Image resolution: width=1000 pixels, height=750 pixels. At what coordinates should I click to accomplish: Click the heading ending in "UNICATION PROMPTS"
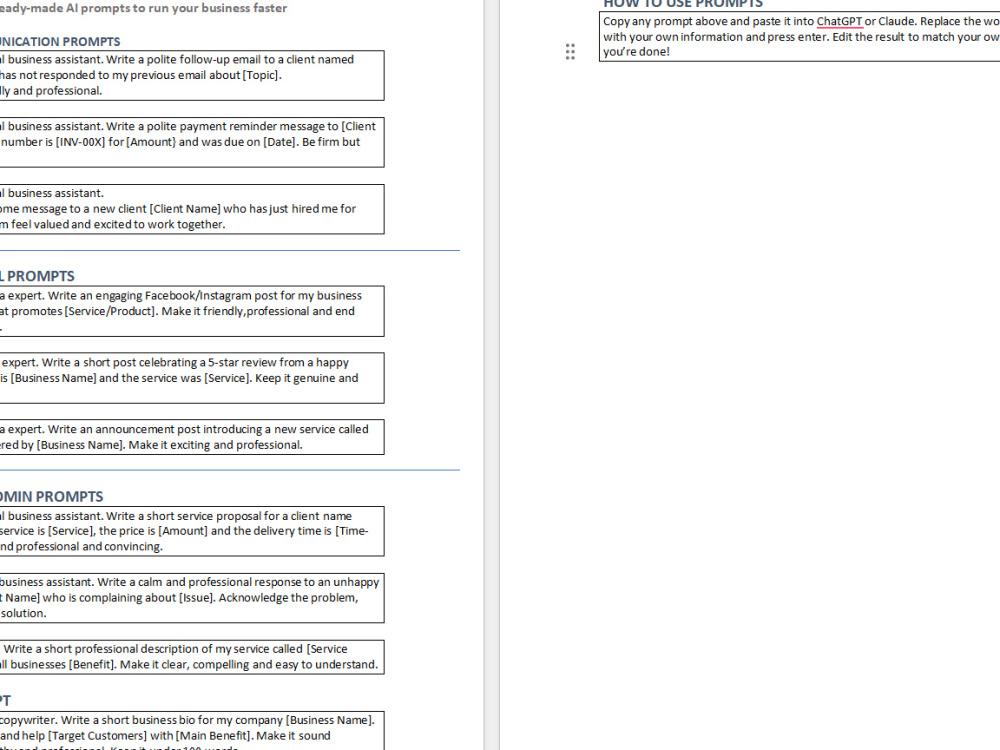pos(60,42)
